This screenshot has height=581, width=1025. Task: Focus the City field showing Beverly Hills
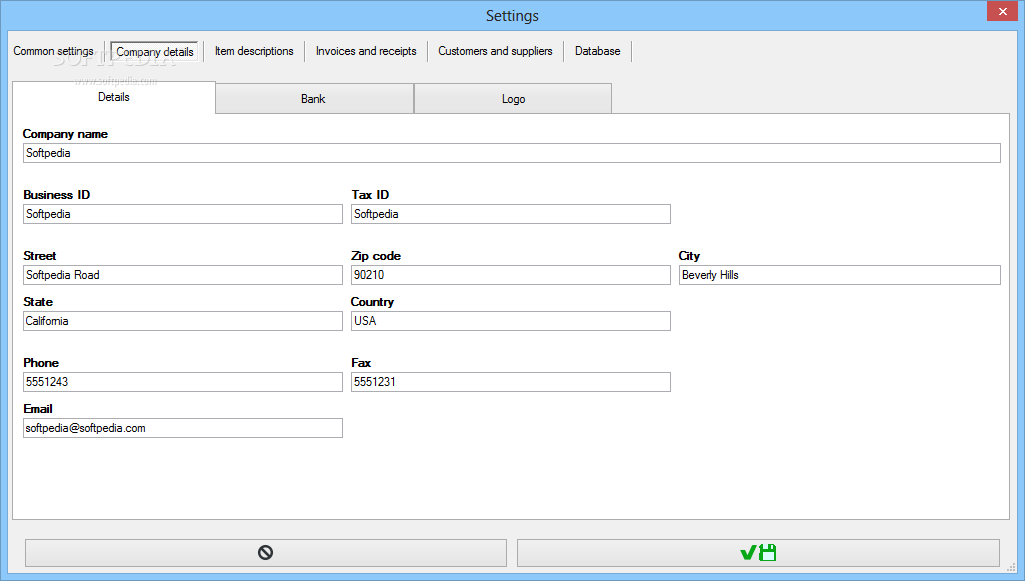pyautogui.click(x=839, y=275)
